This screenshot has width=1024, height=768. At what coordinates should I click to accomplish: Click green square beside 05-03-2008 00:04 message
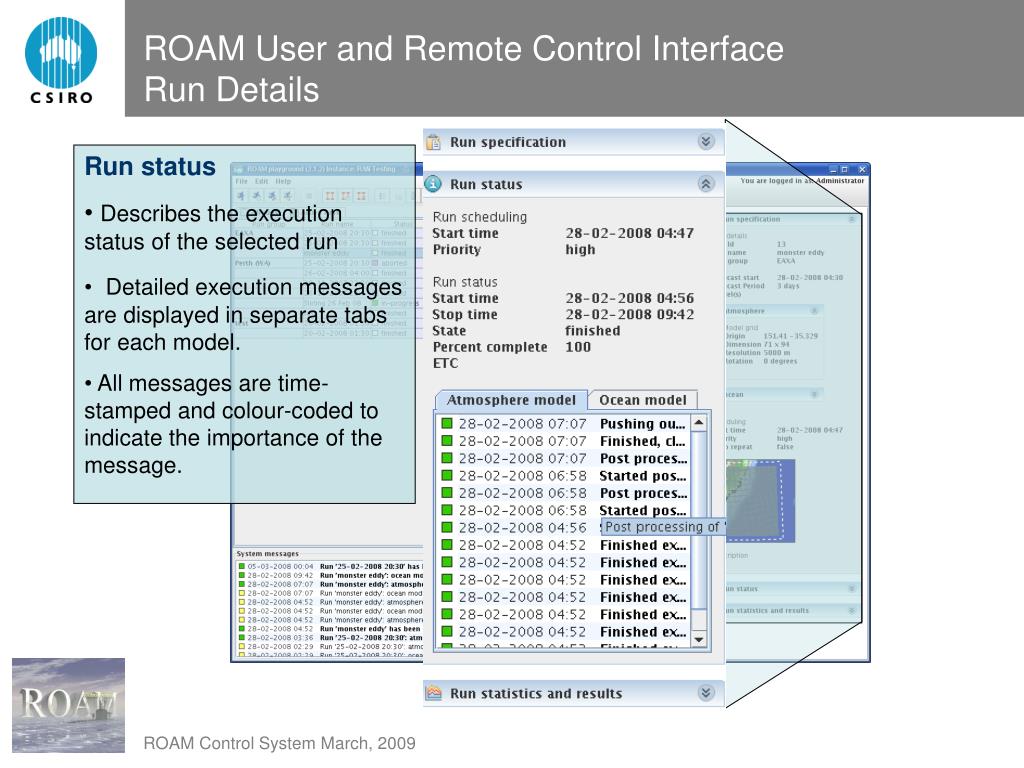point(242,566)
